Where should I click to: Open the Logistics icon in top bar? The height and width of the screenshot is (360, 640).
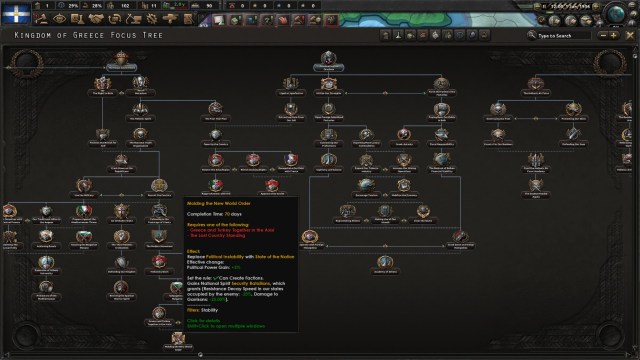[x=188, y=19]
